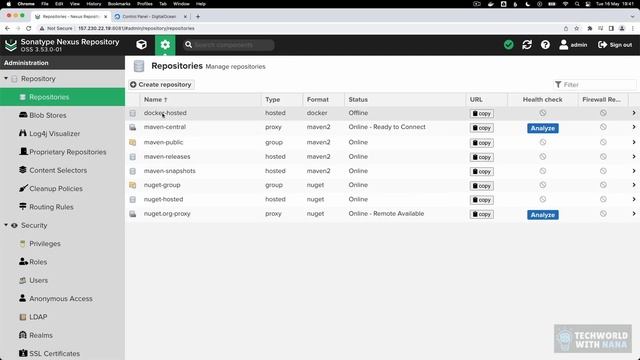This screenshot has height=360, width=640.
Task: Bookmark page with star icon
Action: pos(577,29)
